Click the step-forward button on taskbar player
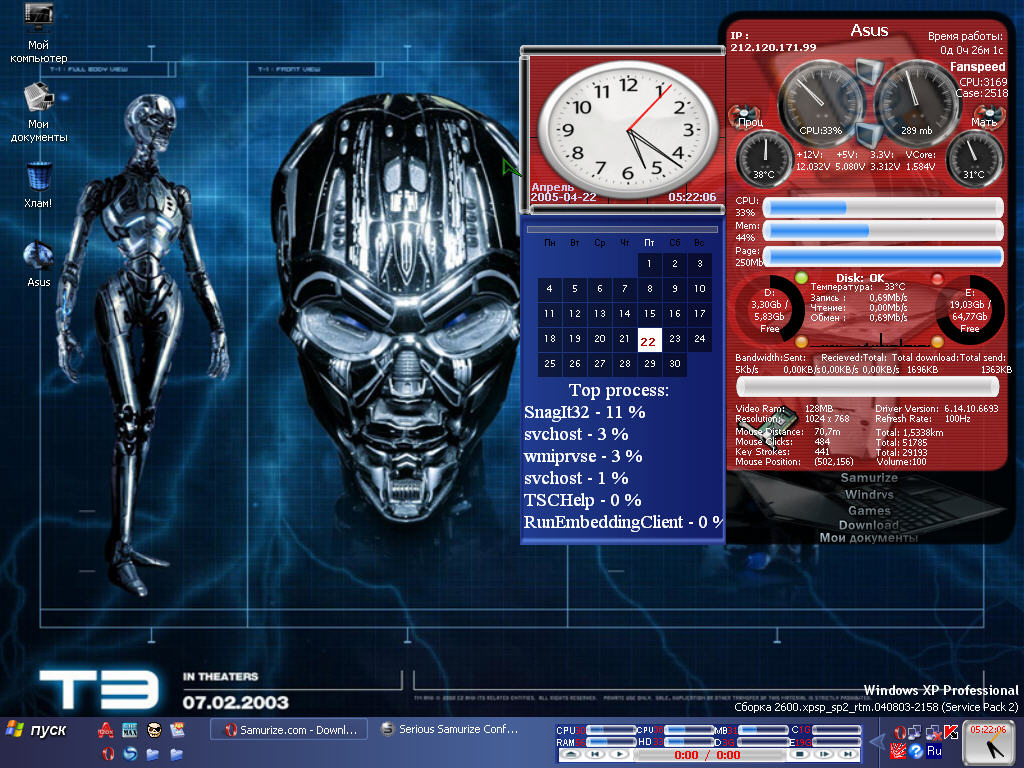 tap(824, 755)
